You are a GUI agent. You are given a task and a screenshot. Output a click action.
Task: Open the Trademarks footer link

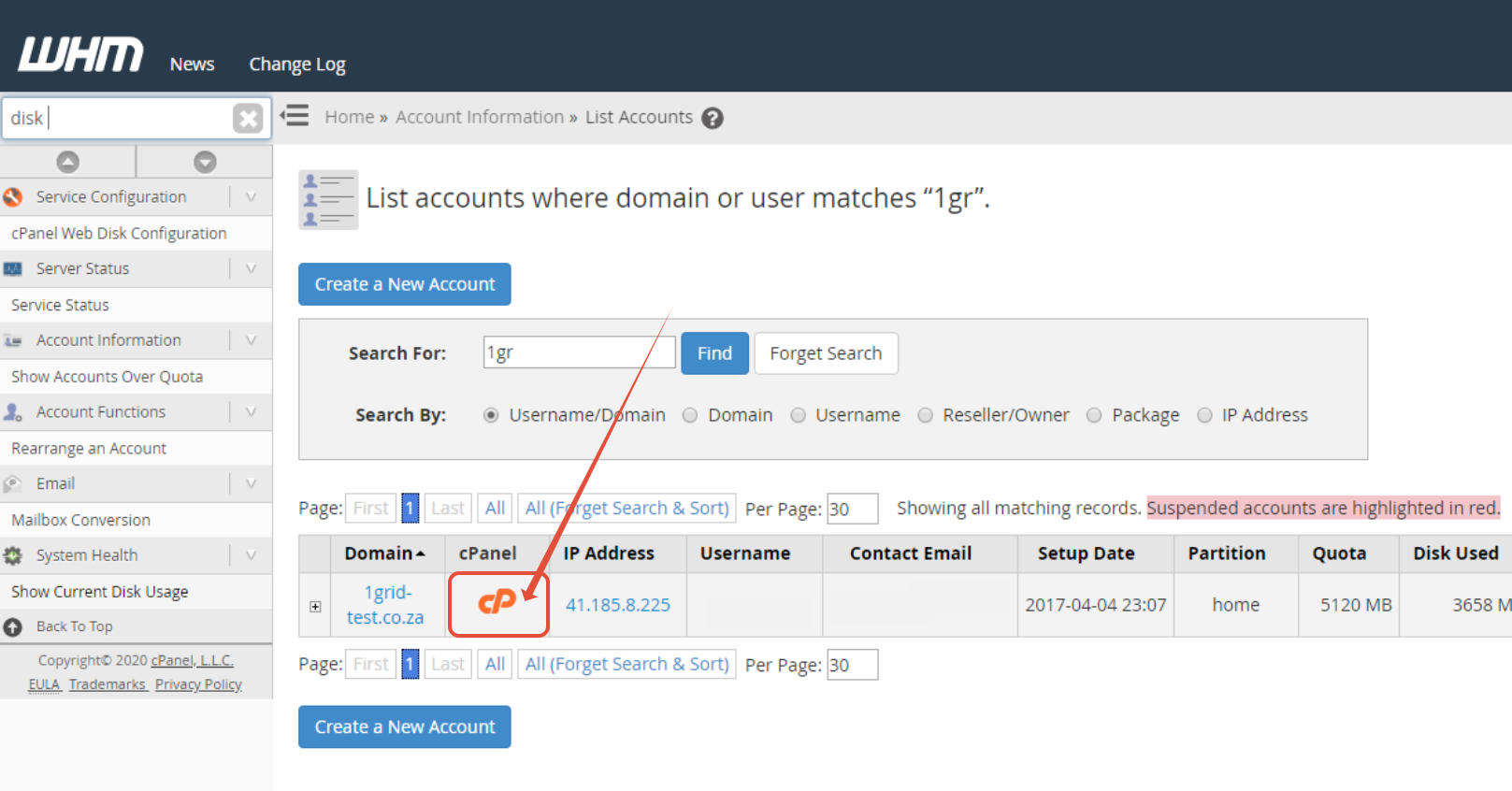(x=108, y=684)
